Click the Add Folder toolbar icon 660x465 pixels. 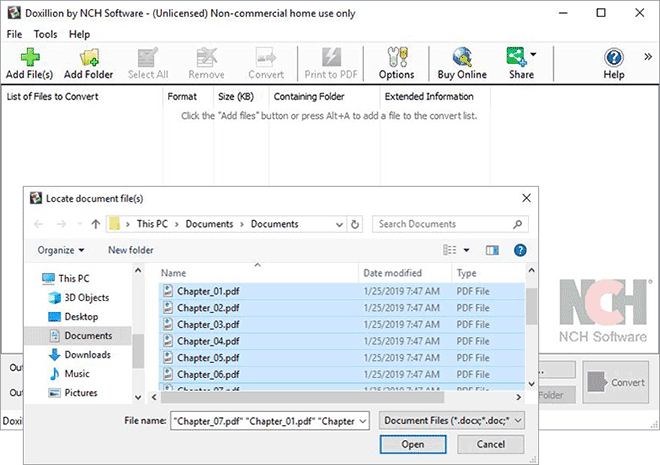(x=88, y=64)
